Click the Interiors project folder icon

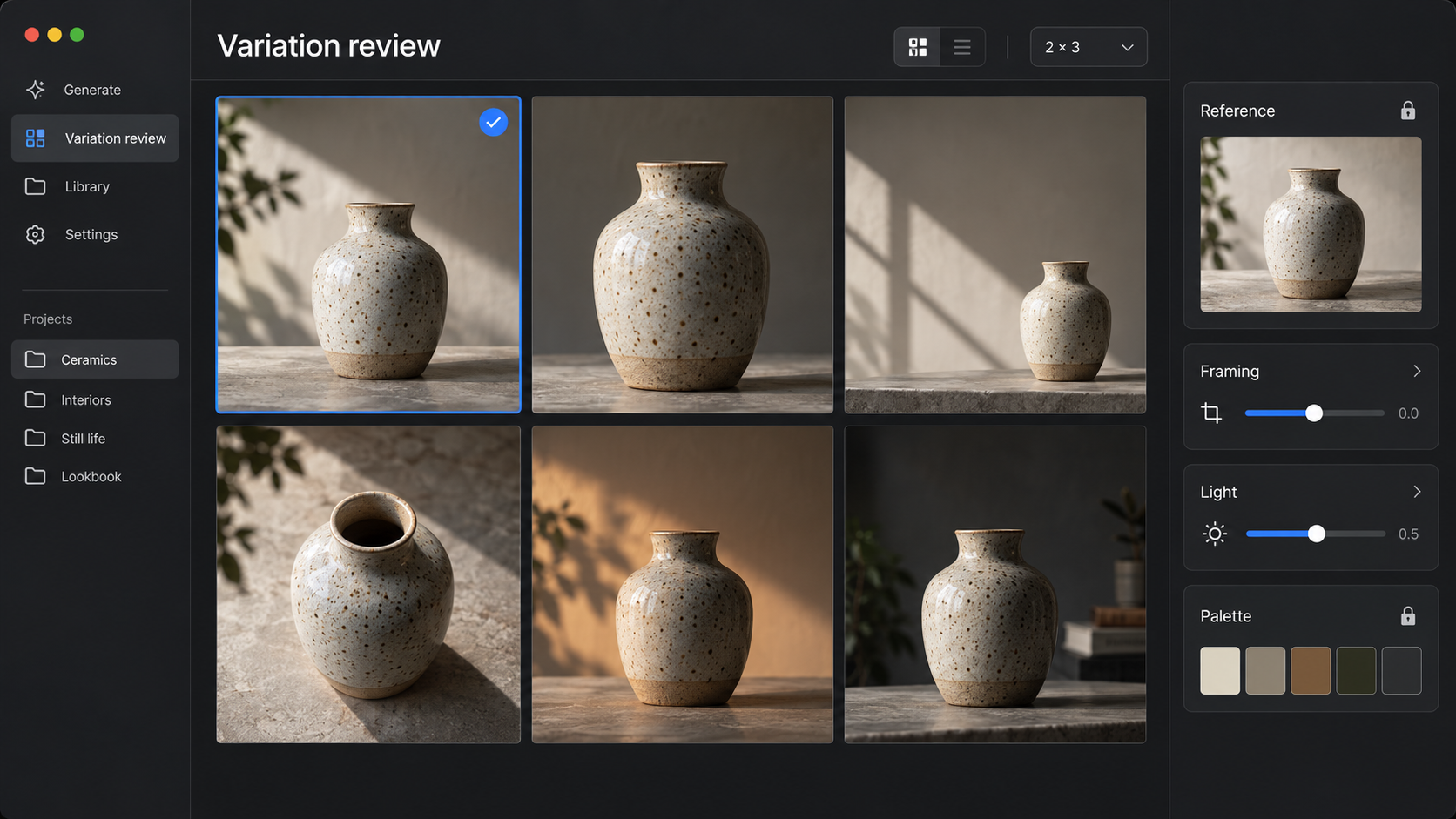point(35,399)
